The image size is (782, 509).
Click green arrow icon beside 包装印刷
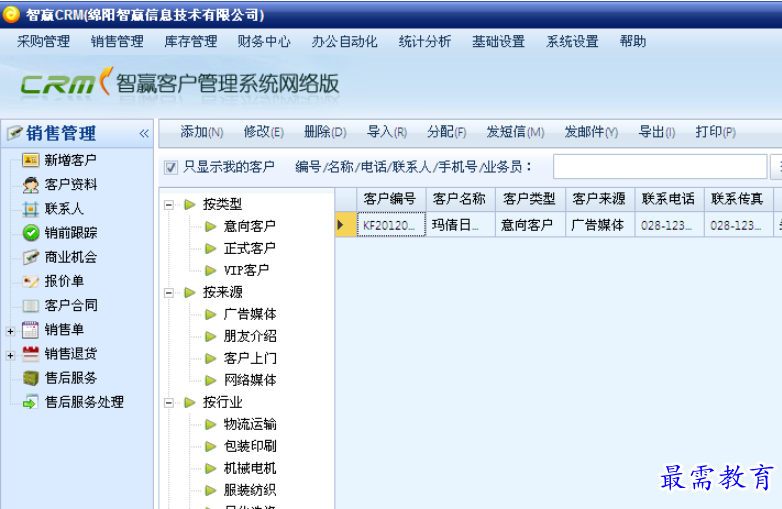tap(210, 446)
